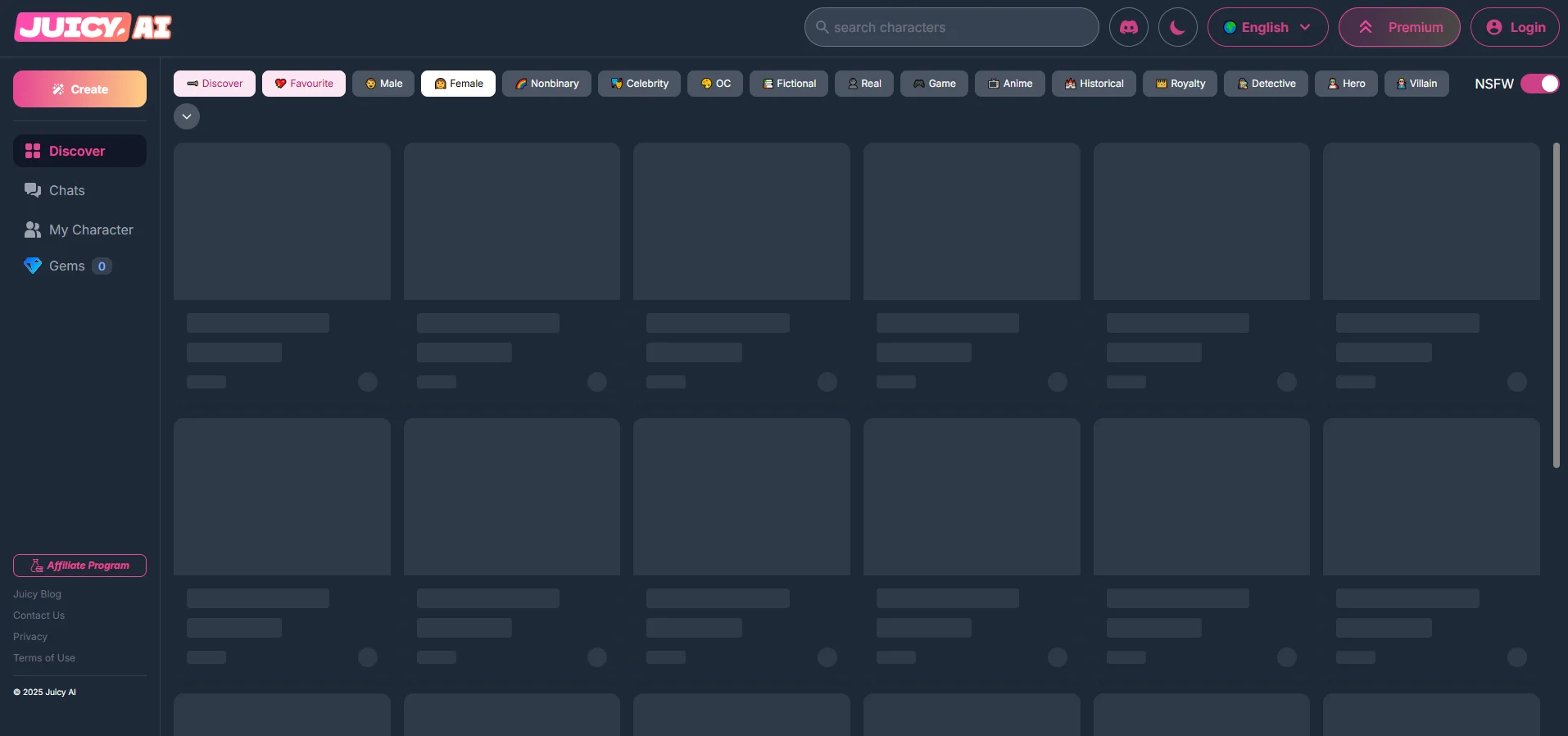This screenshot has width=1568, height=736.
Task: Toggle the Female category filter
Action: [x=458, y=84]
